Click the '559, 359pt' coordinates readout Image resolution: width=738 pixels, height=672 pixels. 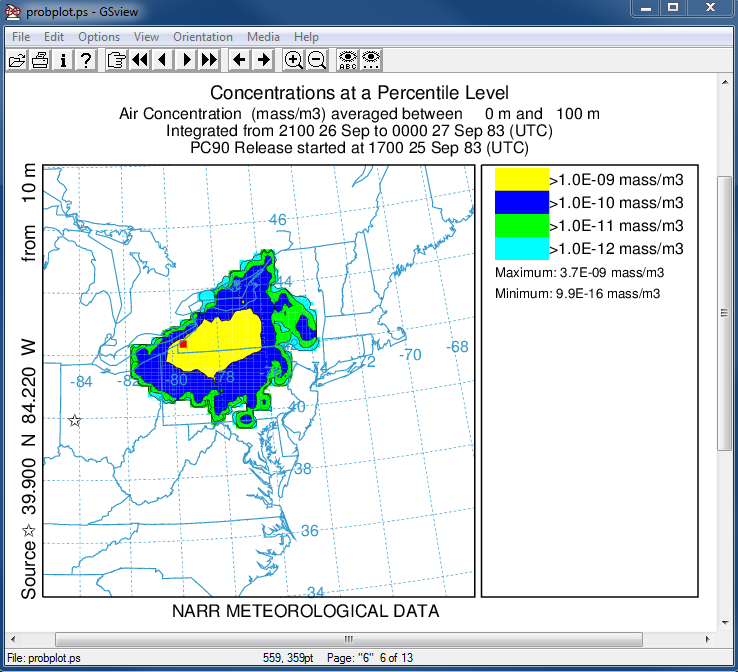coord(288,658)
